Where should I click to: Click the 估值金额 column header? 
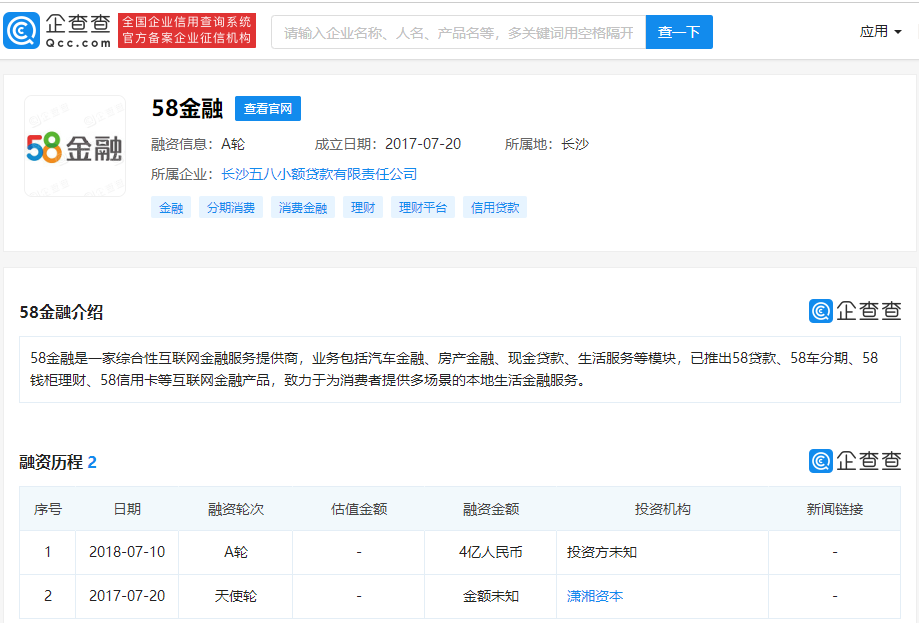click(x=359, y=509)
